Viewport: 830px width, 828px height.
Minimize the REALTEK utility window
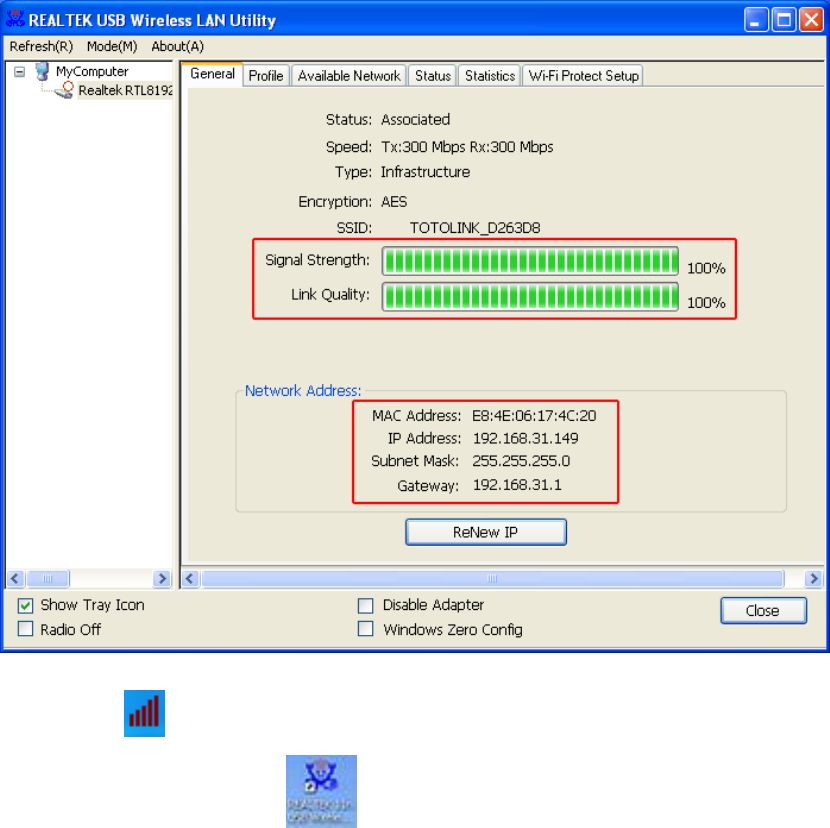(756, 20)
